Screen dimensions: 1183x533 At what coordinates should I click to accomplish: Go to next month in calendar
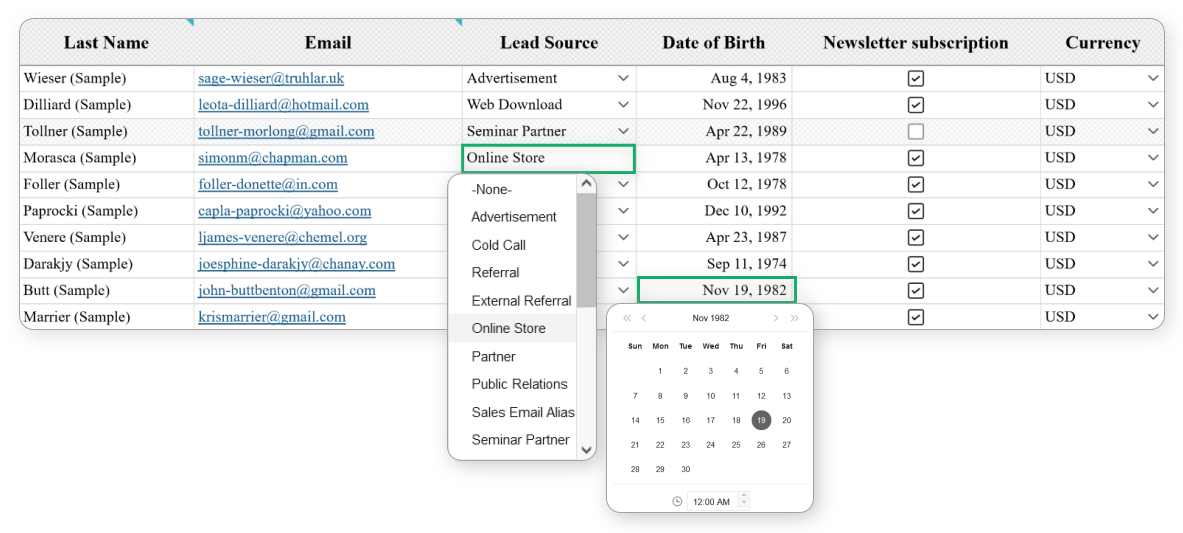click(x=776, y=318)
